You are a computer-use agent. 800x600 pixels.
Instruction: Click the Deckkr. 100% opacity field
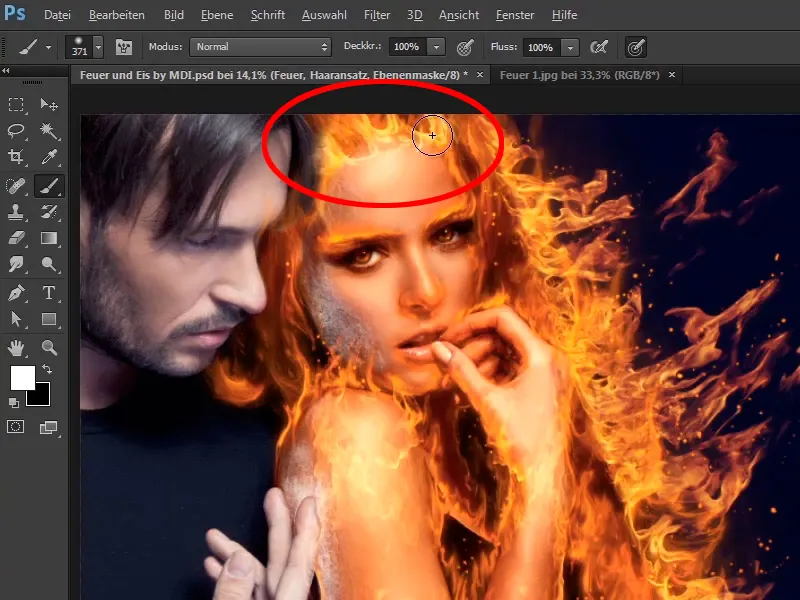pos(408,47)
